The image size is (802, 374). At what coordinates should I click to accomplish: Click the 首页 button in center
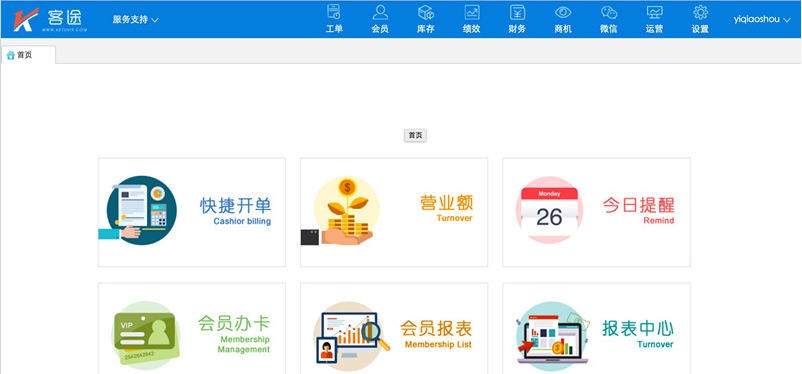click(415, 136)
